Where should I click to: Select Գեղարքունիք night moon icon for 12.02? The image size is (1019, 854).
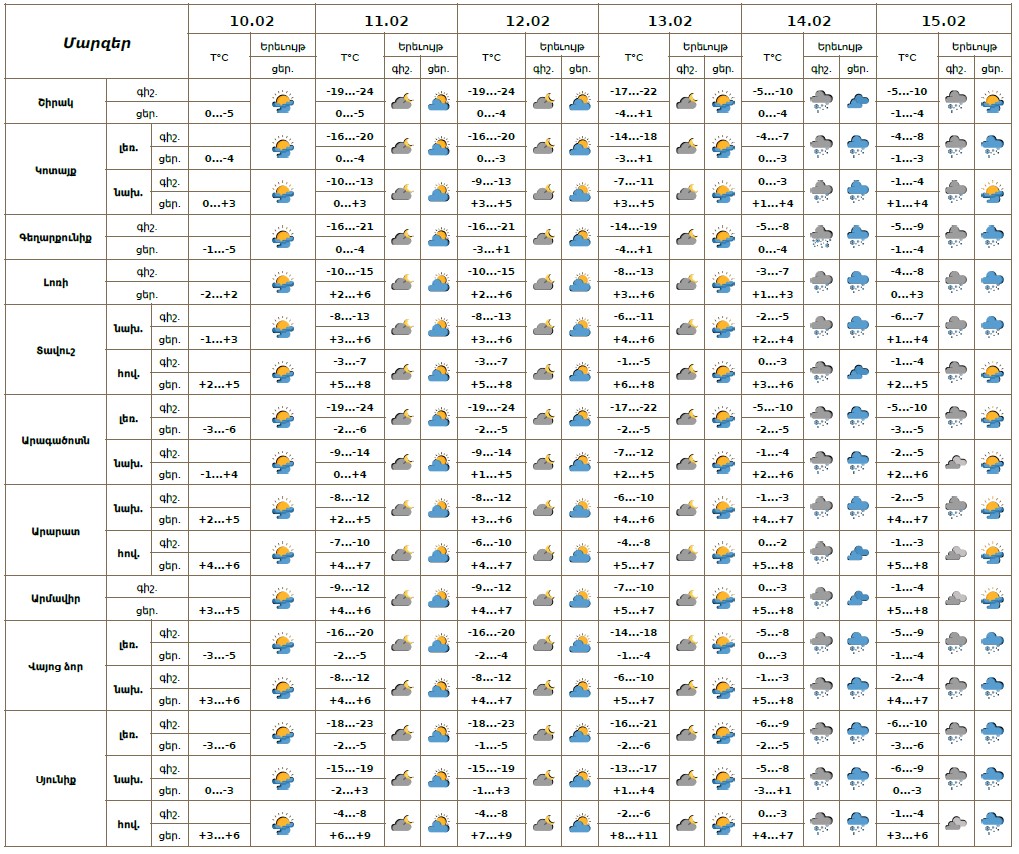tap(544, 237)
